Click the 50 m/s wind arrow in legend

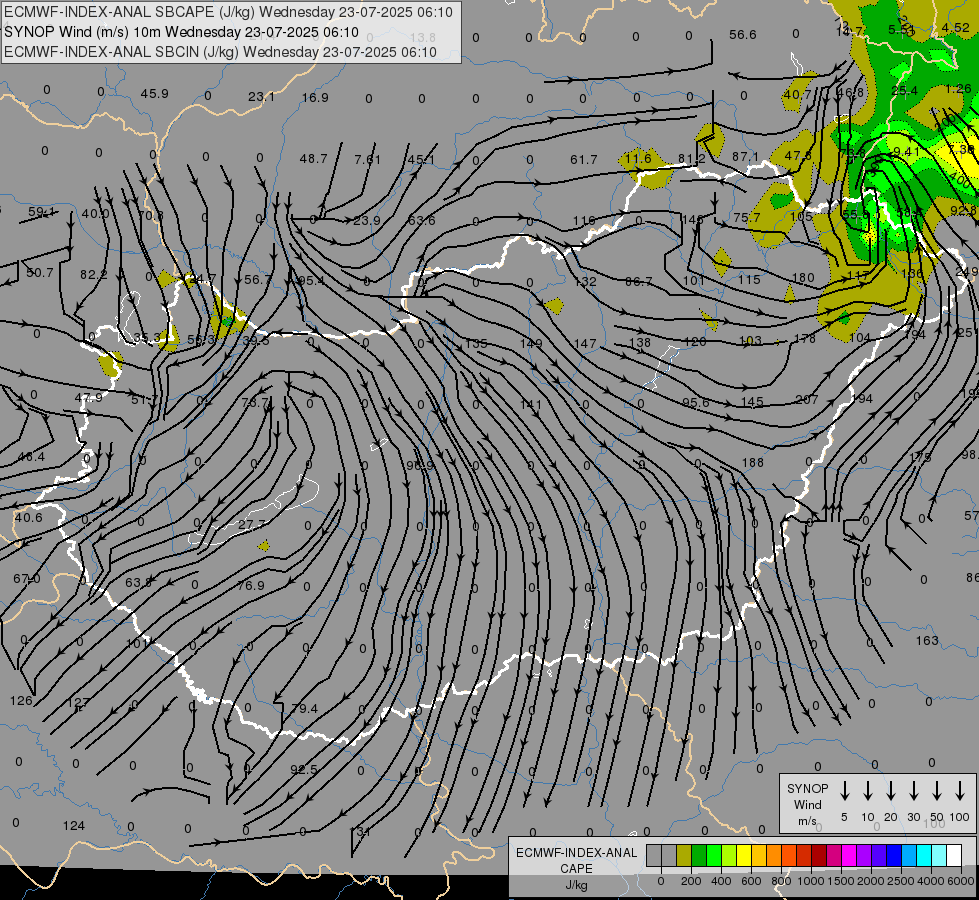pyautogui.click(x=937, y=791)
